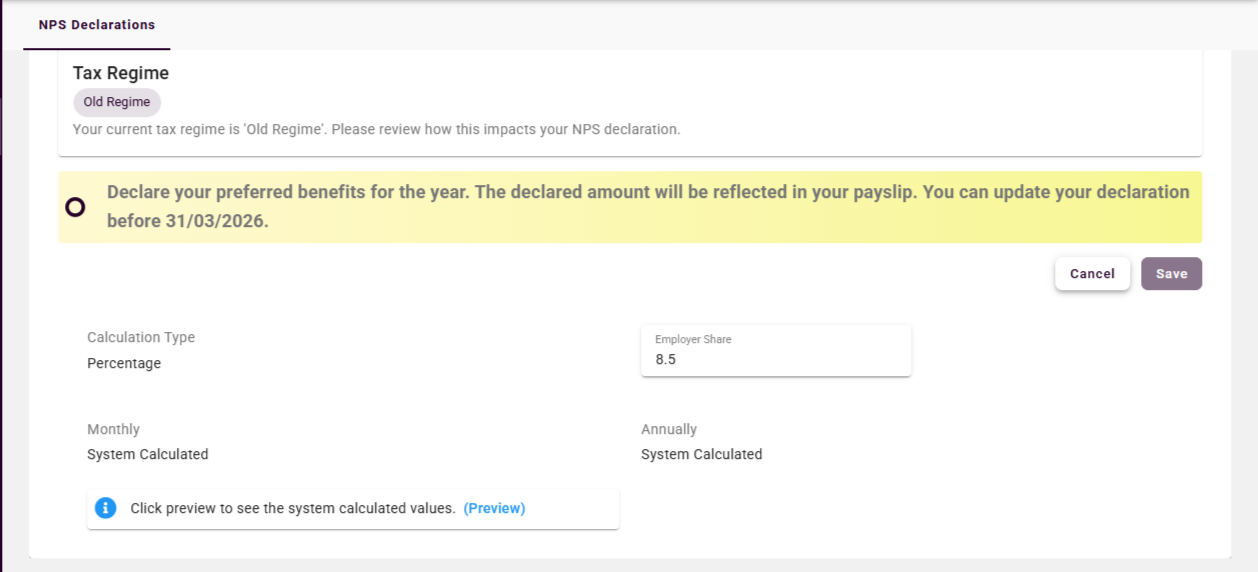Click the Tax Regime heading
1258x572 pixels.
[x=121, y=73]
